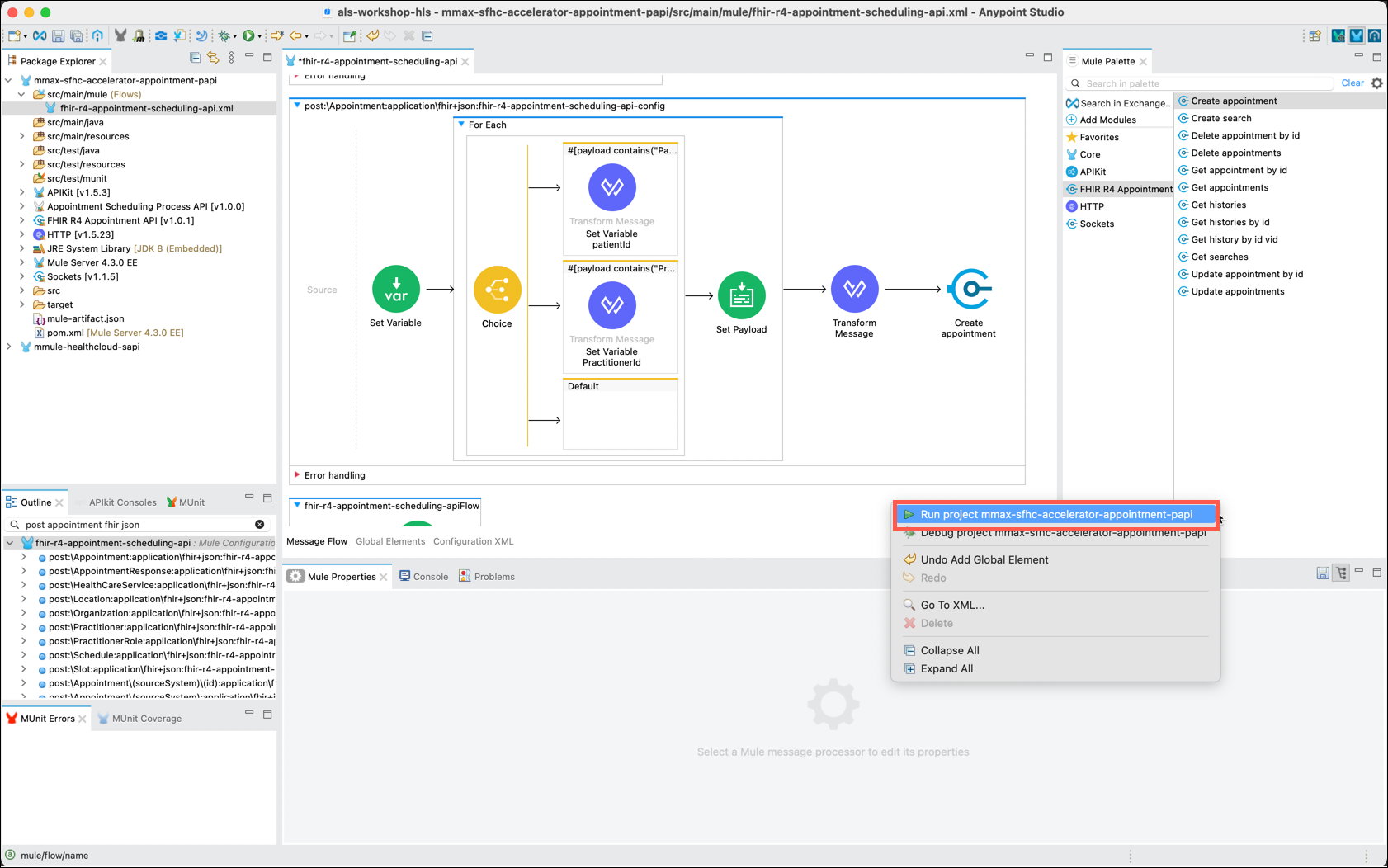The image size is (1388, 868).
Task: Switch to the Mule Debug perspective icon
Action: tap(1338, 35)
